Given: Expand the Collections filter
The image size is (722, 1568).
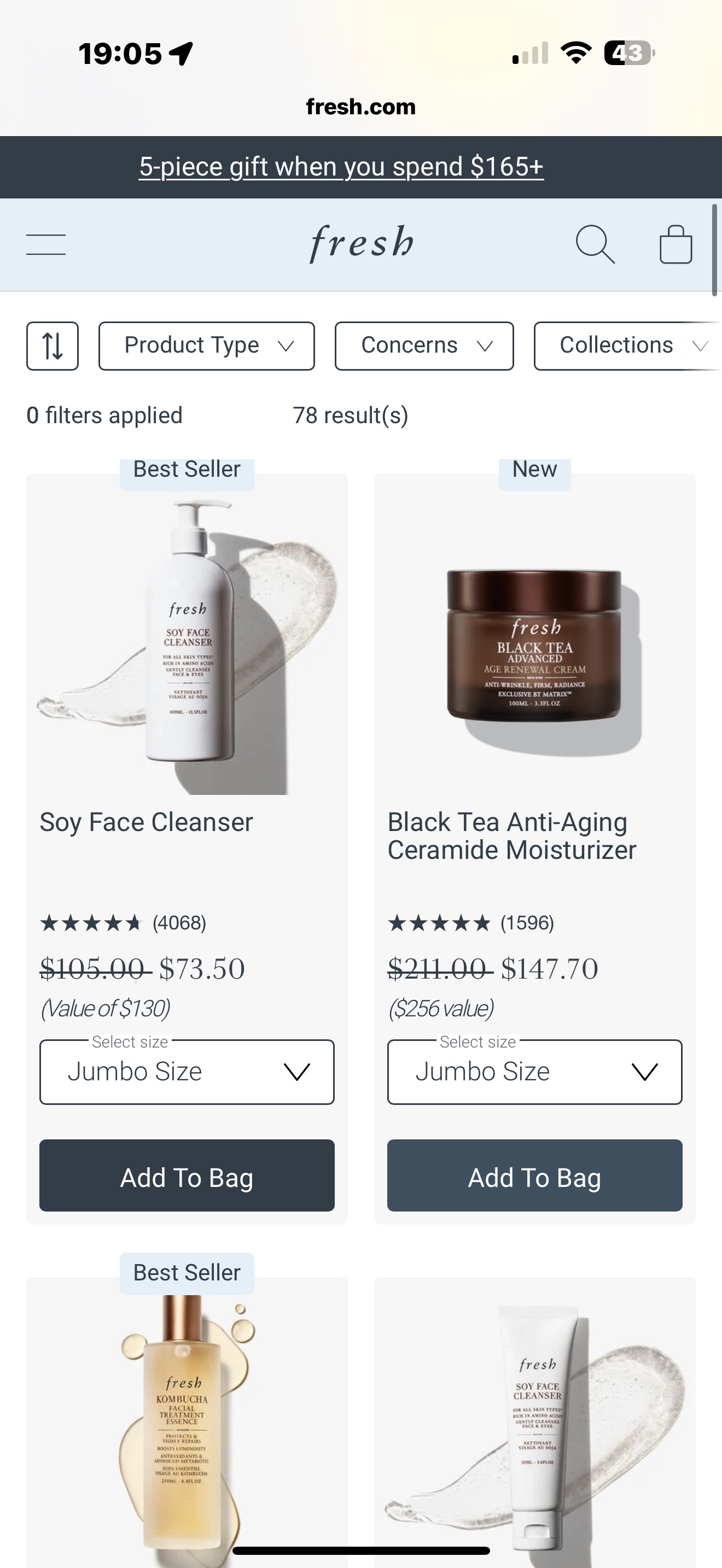Looking at the screenshot, I should point(627,346).
